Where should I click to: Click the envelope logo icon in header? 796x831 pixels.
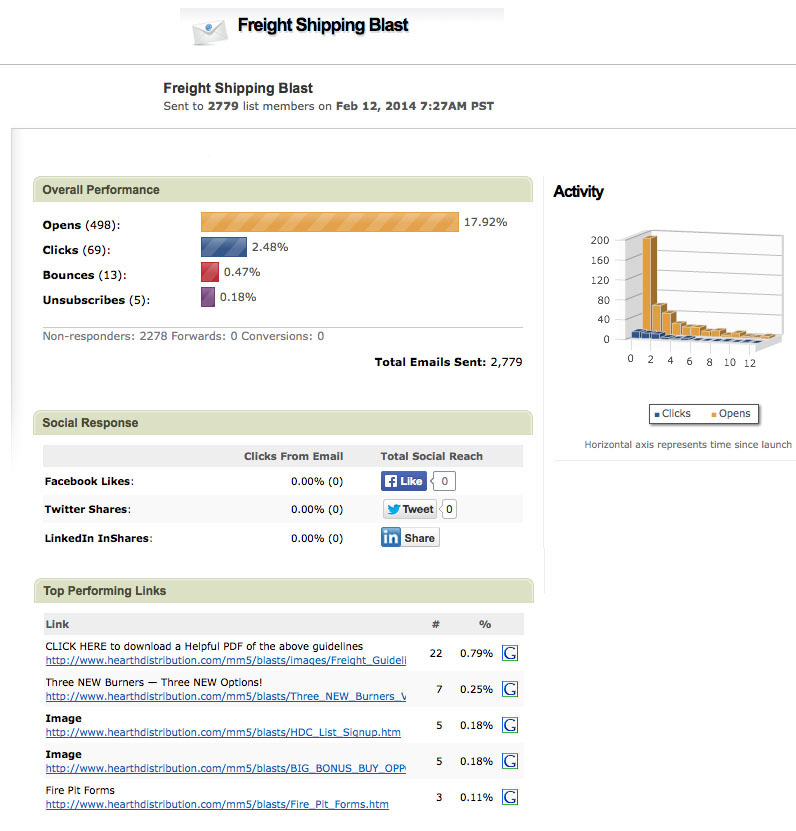(x=210, y=30)
